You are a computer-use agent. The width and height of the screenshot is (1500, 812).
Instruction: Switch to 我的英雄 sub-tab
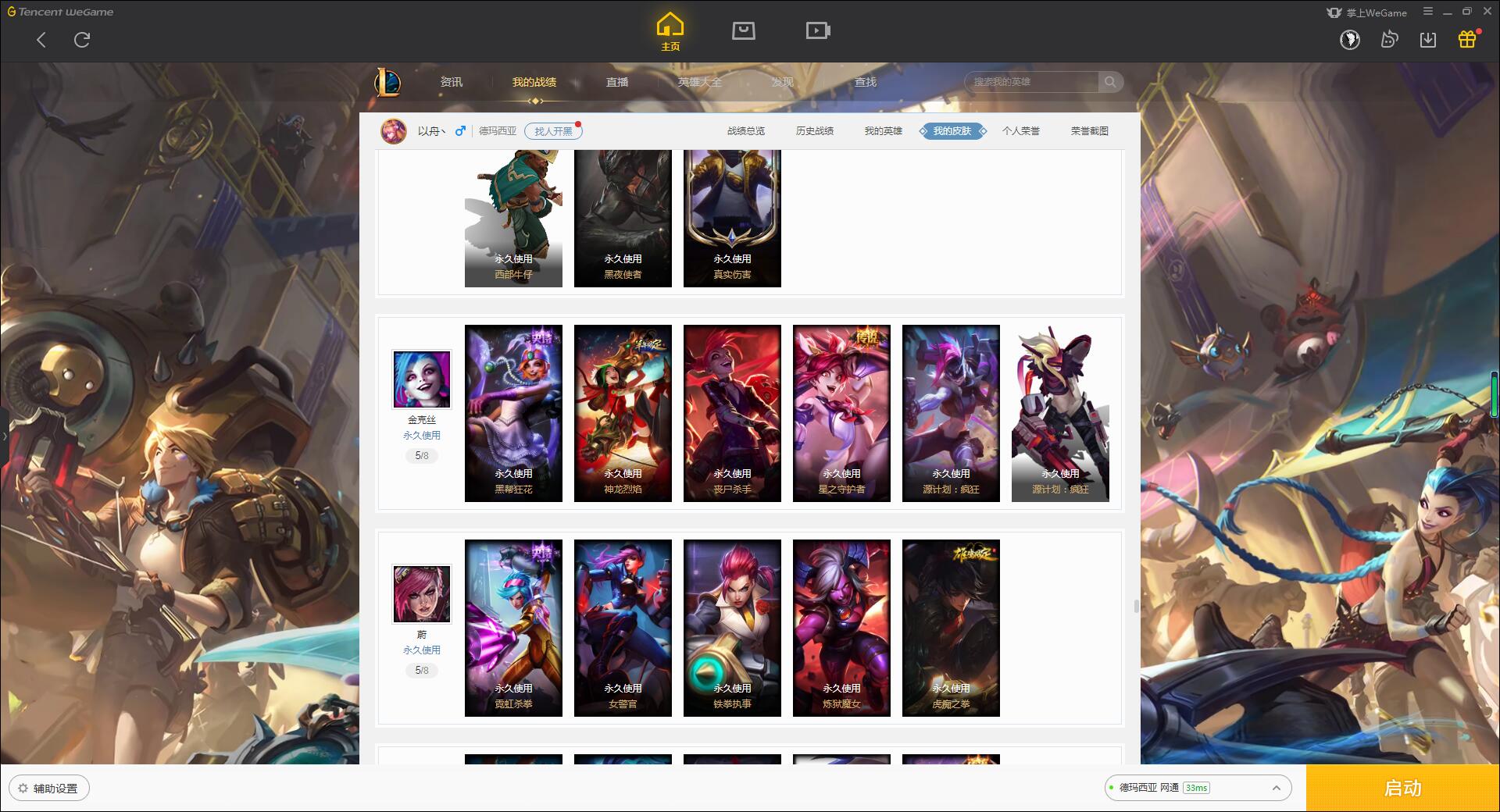point(884,131)
